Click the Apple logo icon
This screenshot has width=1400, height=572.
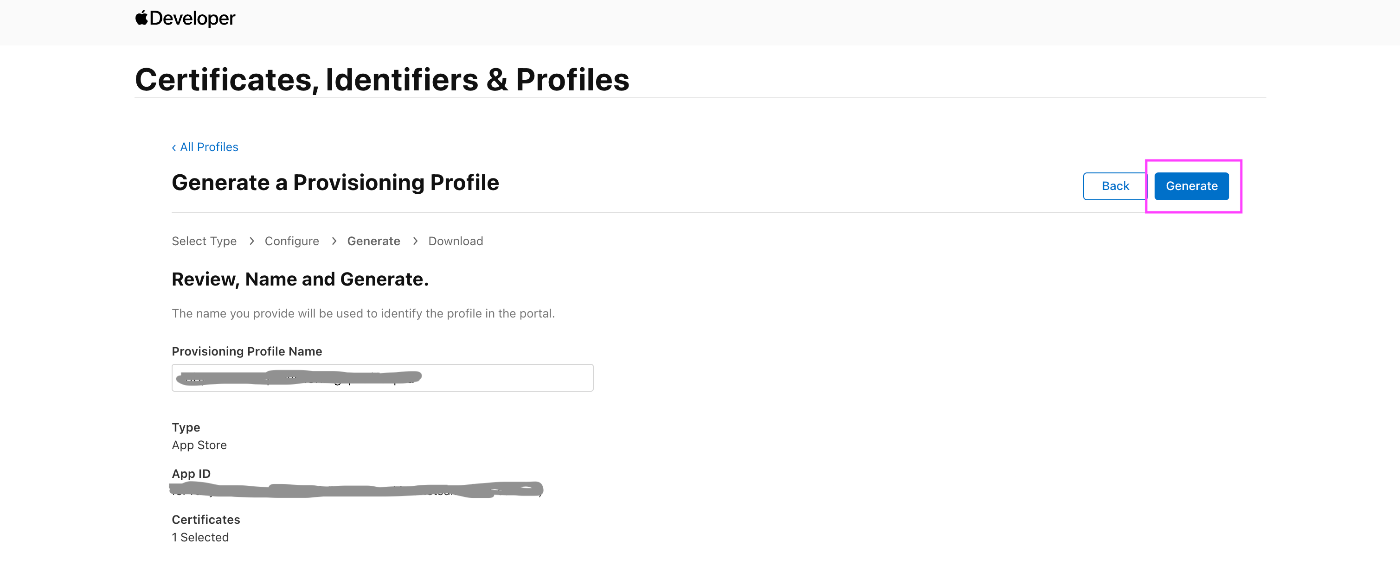coord(142,18)
